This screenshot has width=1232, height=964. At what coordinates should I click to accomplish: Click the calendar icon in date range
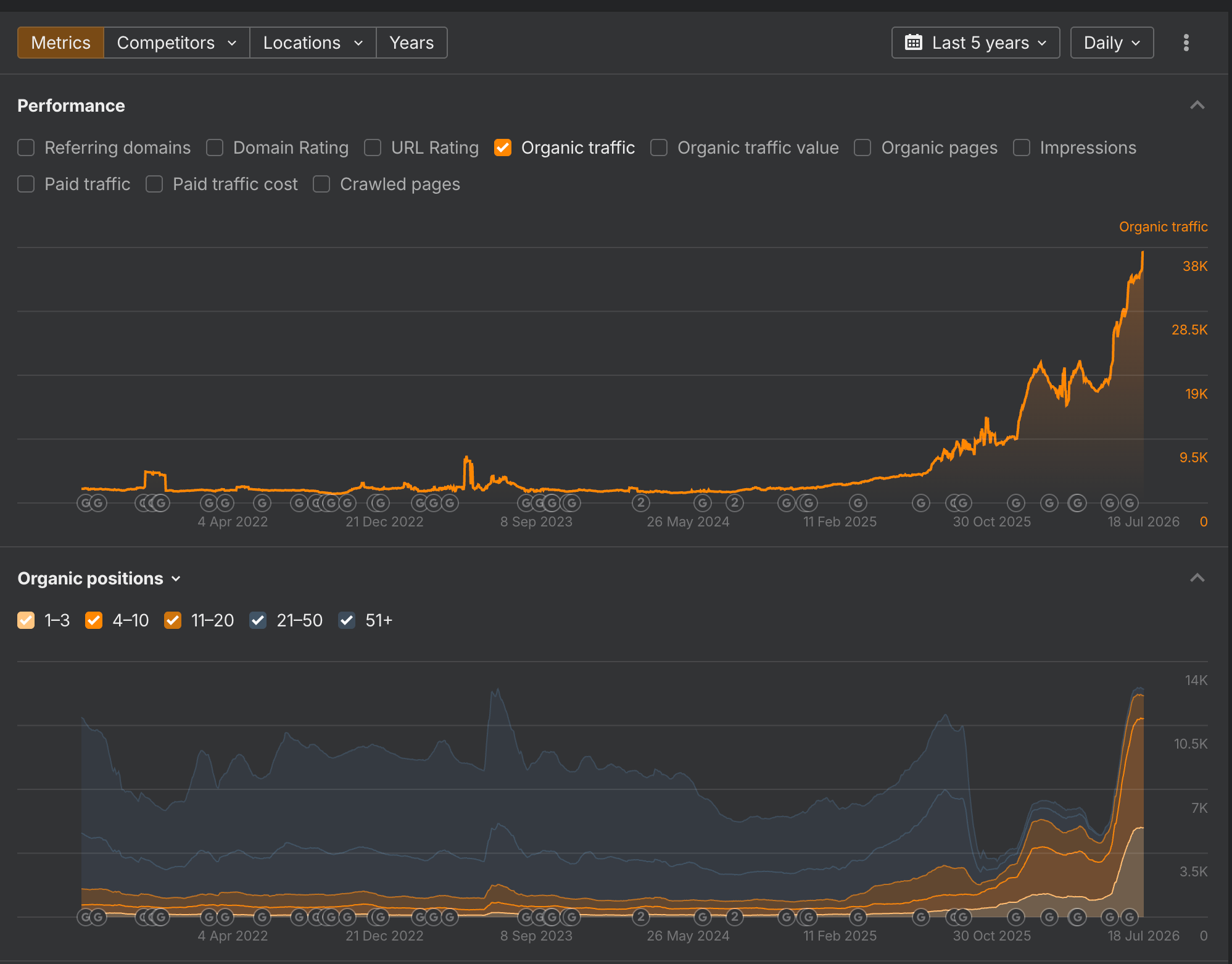[x=913, y=43]
